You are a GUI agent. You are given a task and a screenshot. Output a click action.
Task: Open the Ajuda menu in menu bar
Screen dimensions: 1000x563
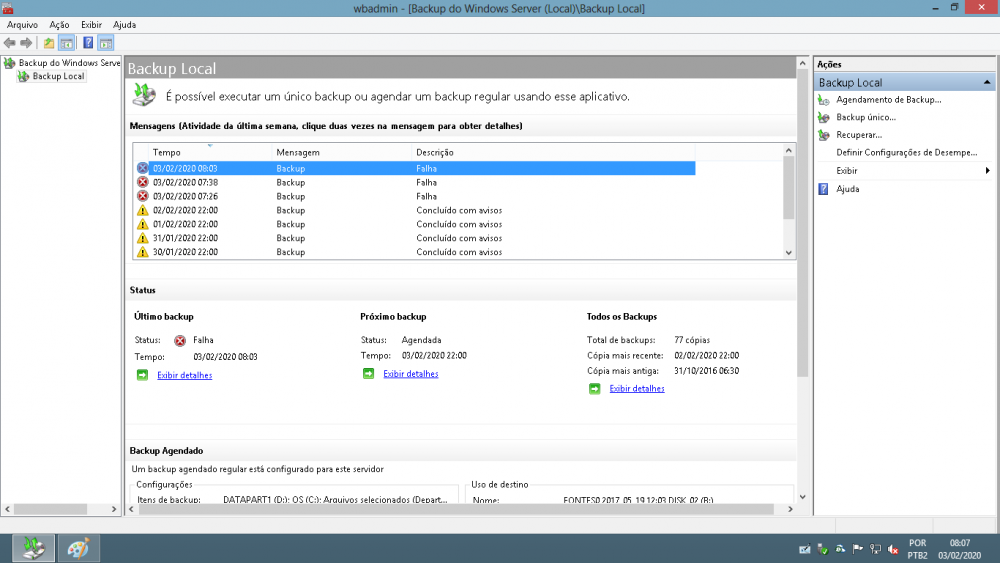(x=124, y=25)
